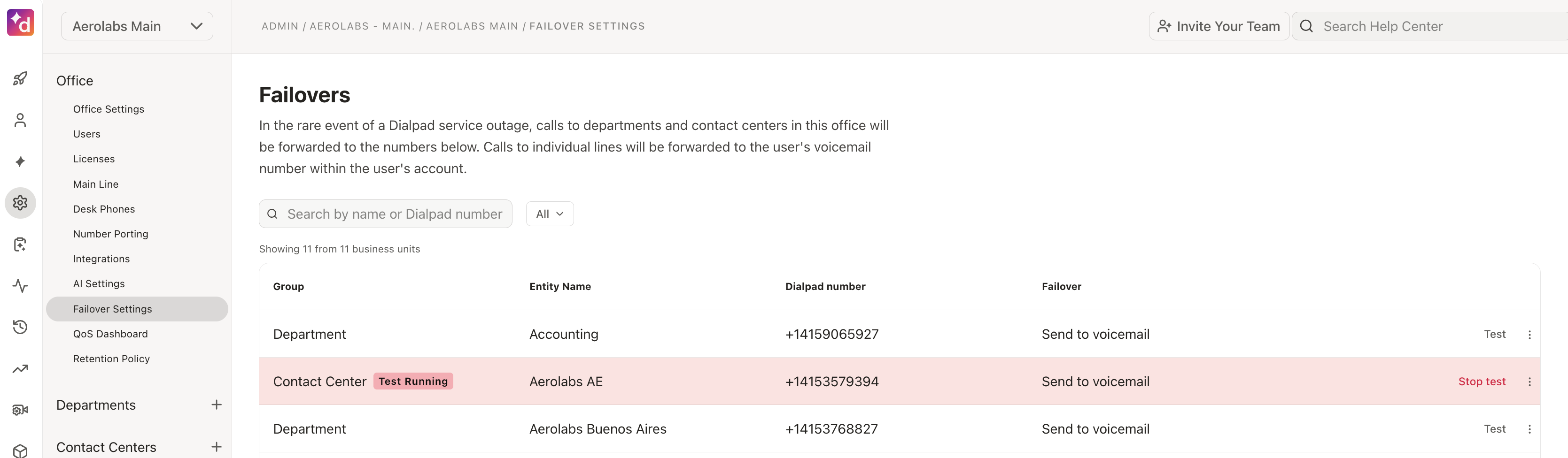The image size is (1568, 458).
Task: Open Number Porting page
Action: (x=111, y=234)
